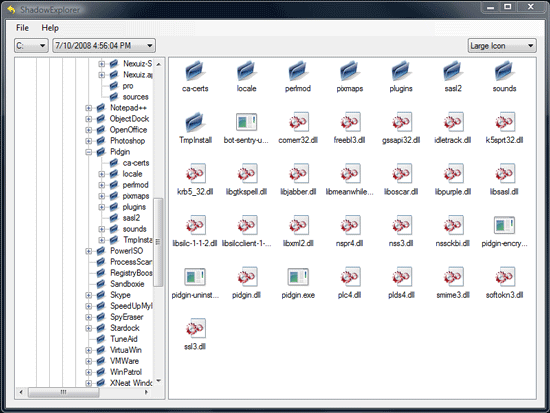Open the File menu
The image size is (550, 413).
point(22,28)
